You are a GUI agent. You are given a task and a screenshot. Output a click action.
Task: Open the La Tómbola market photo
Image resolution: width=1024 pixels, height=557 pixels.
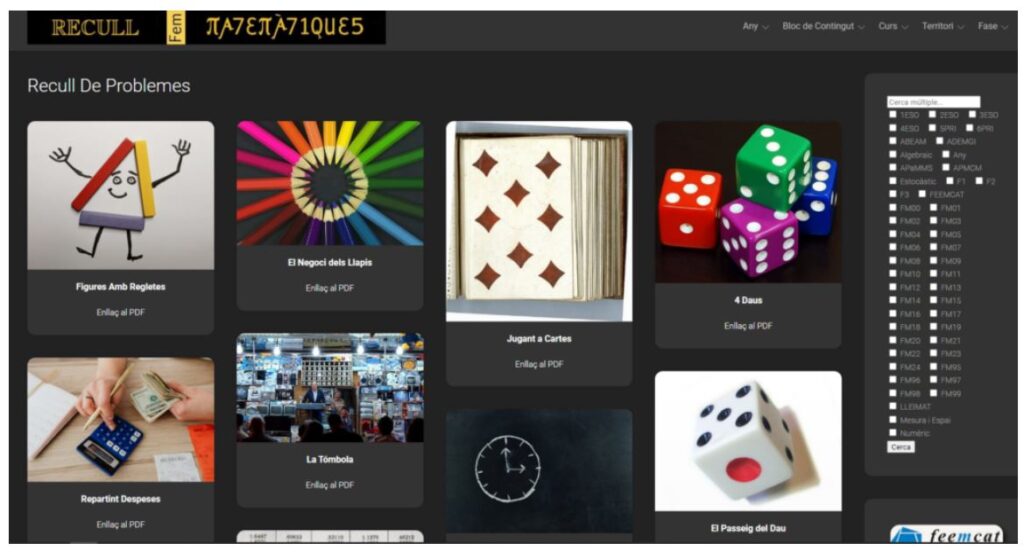pyautogui.click(x=330, y=388)
